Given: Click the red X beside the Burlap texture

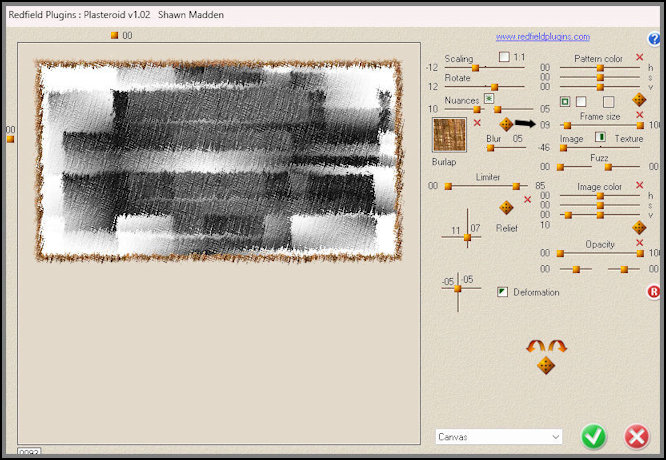Looking at the screenshot, I should pos(477,123).
